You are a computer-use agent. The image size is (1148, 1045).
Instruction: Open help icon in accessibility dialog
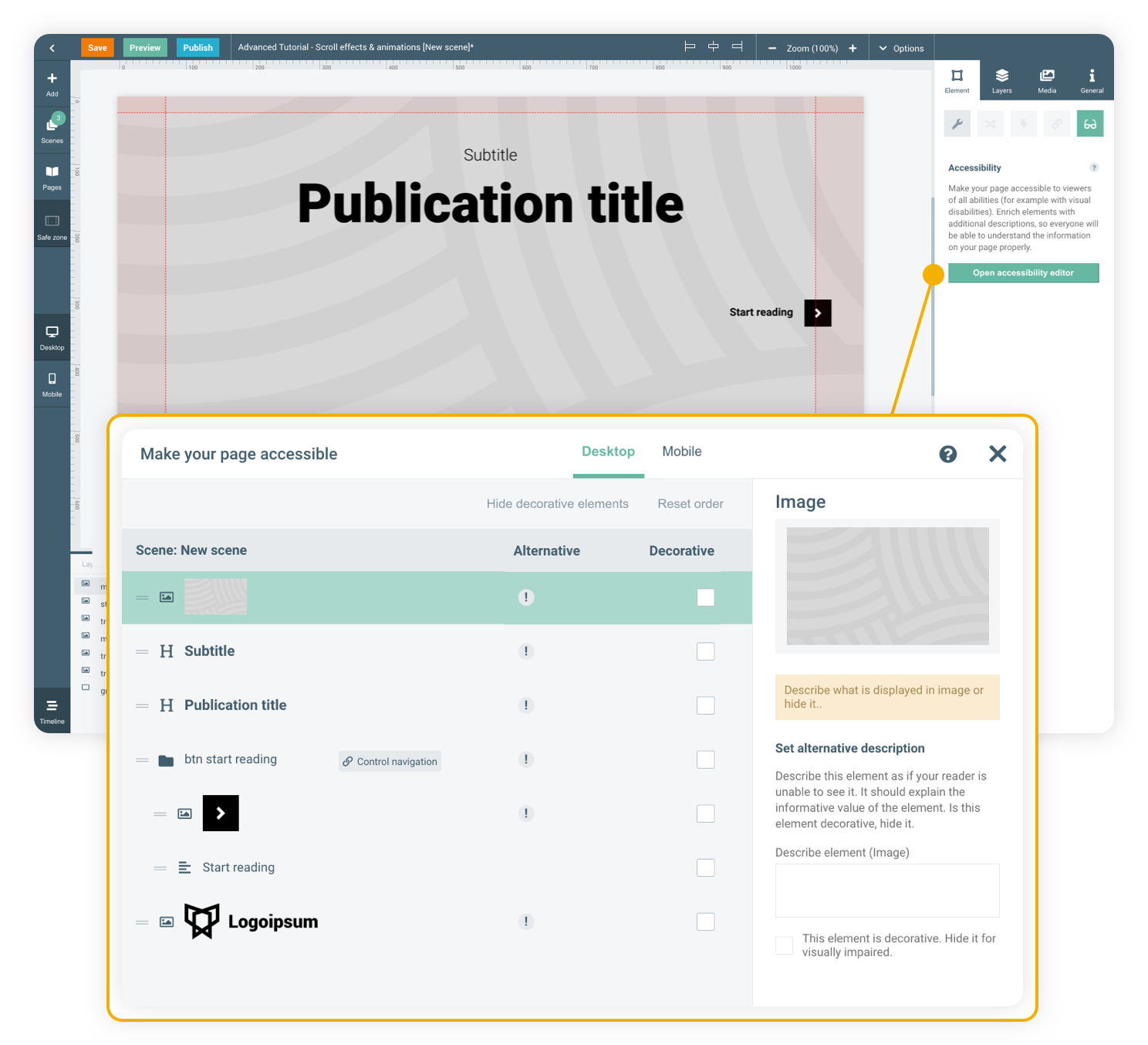click(x=947, y=454)
